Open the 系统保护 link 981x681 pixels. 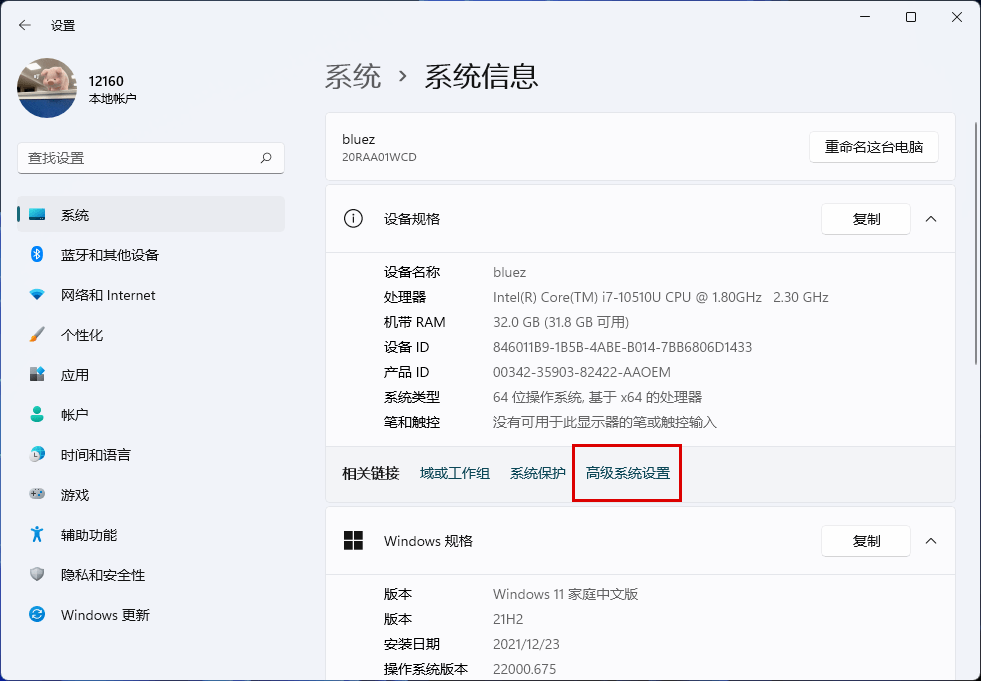click(538, 473)
